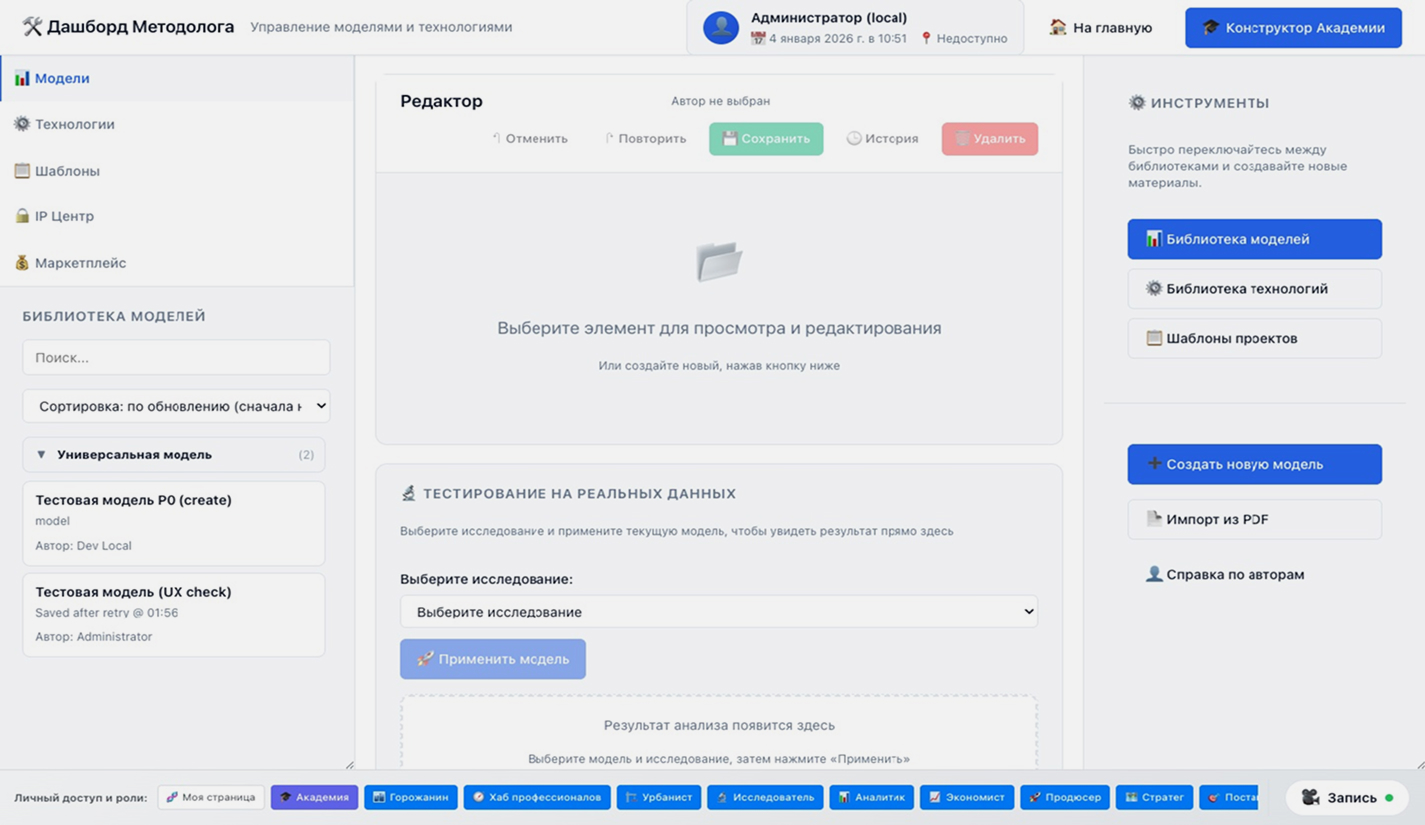
Task: Click the folder icon in the editor
Action: click(719, 262)
